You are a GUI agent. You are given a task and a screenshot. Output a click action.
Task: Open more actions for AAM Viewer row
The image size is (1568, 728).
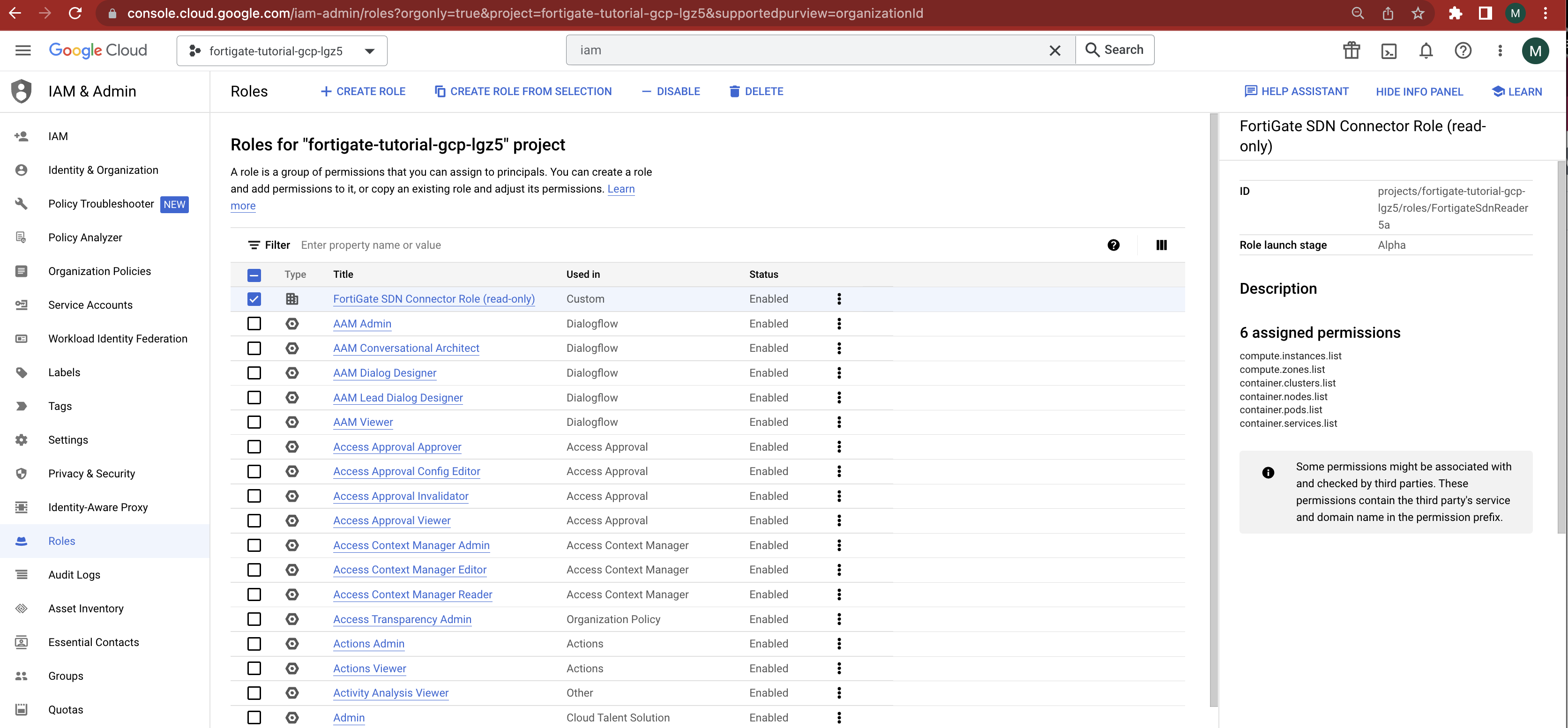pos(839,422)
